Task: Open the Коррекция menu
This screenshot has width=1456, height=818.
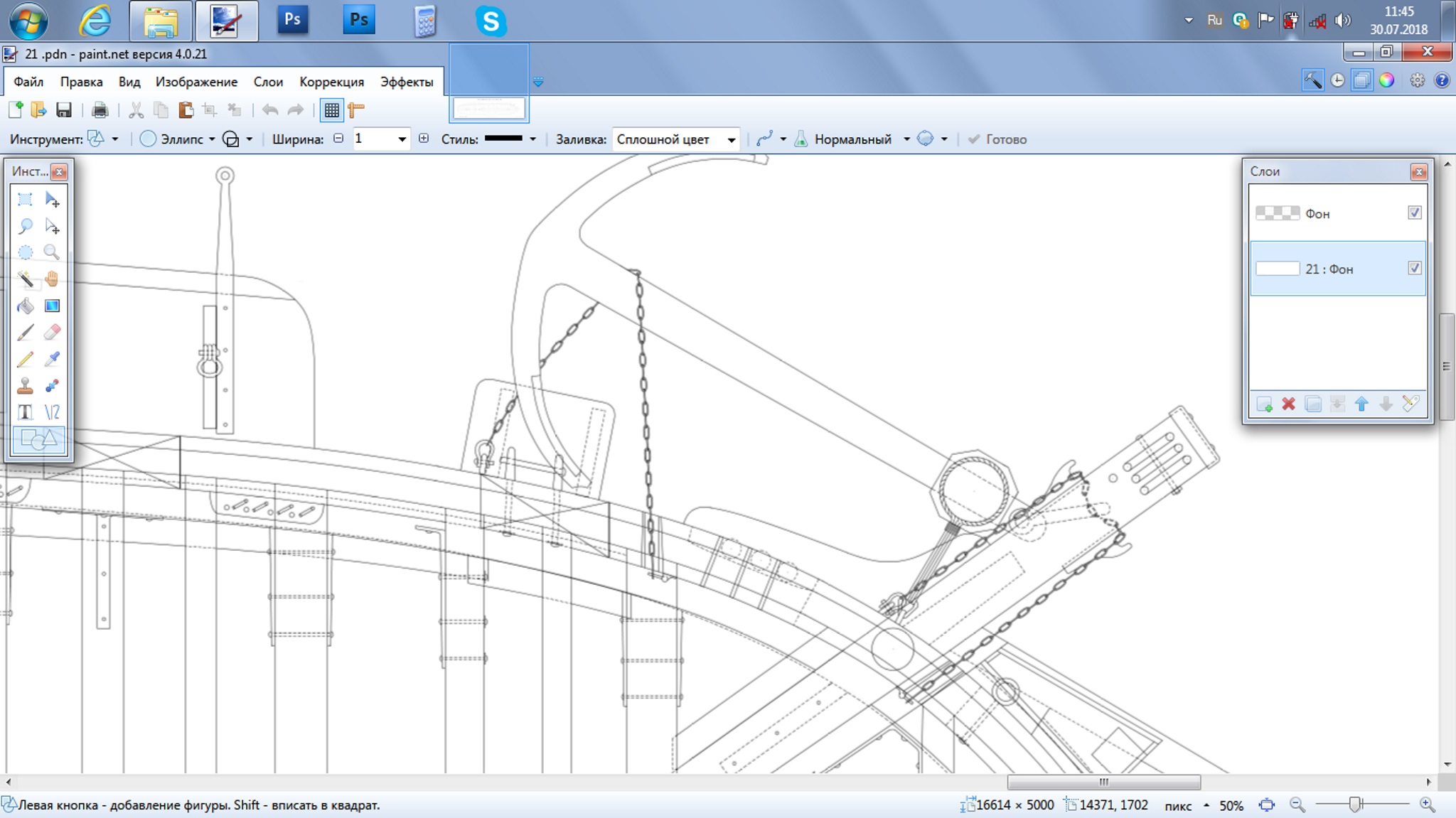Action: (x=331, y=82)
